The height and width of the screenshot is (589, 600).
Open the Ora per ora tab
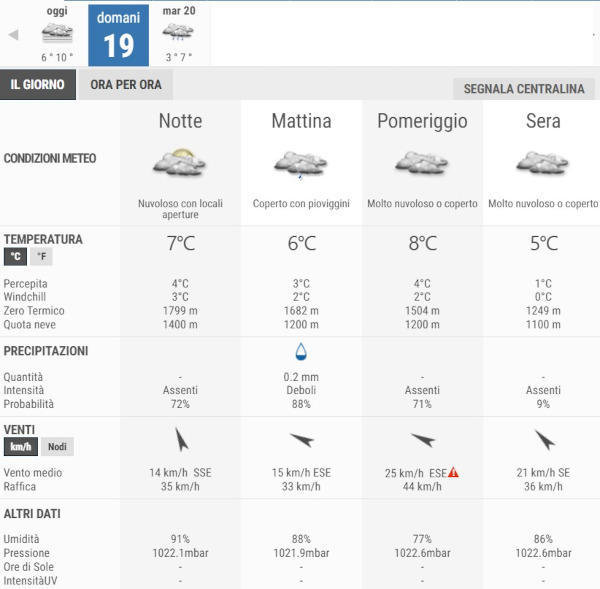click(126, 85)
